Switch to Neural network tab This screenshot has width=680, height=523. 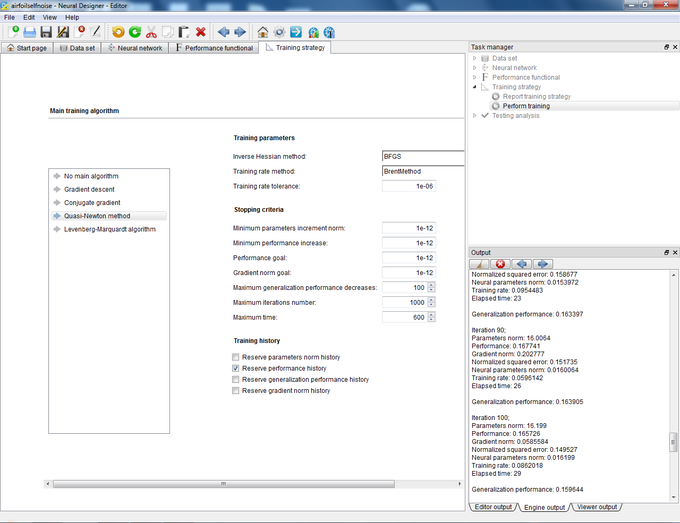[135, 48]
